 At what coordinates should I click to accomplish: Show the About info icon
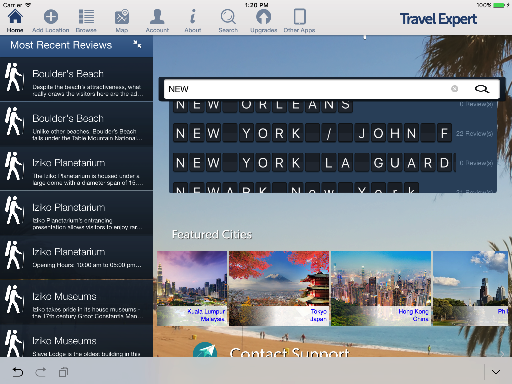click(193, 20)
